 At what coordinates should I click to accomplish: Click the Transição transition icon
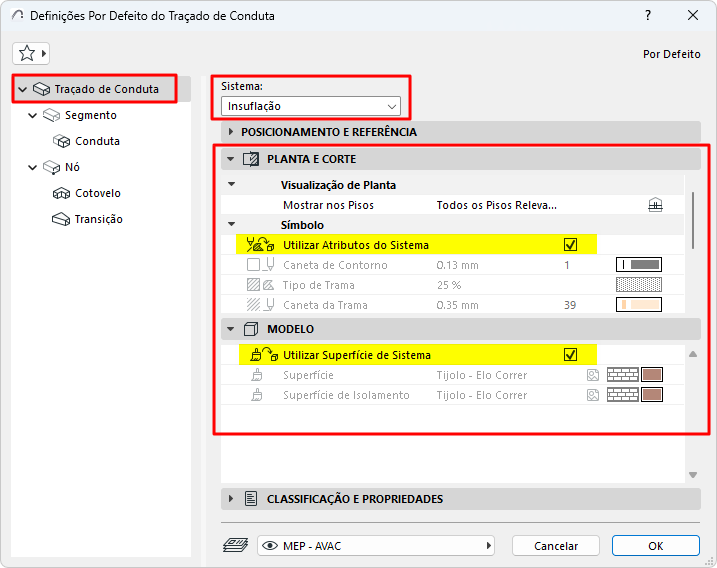(x=61, y=220)
